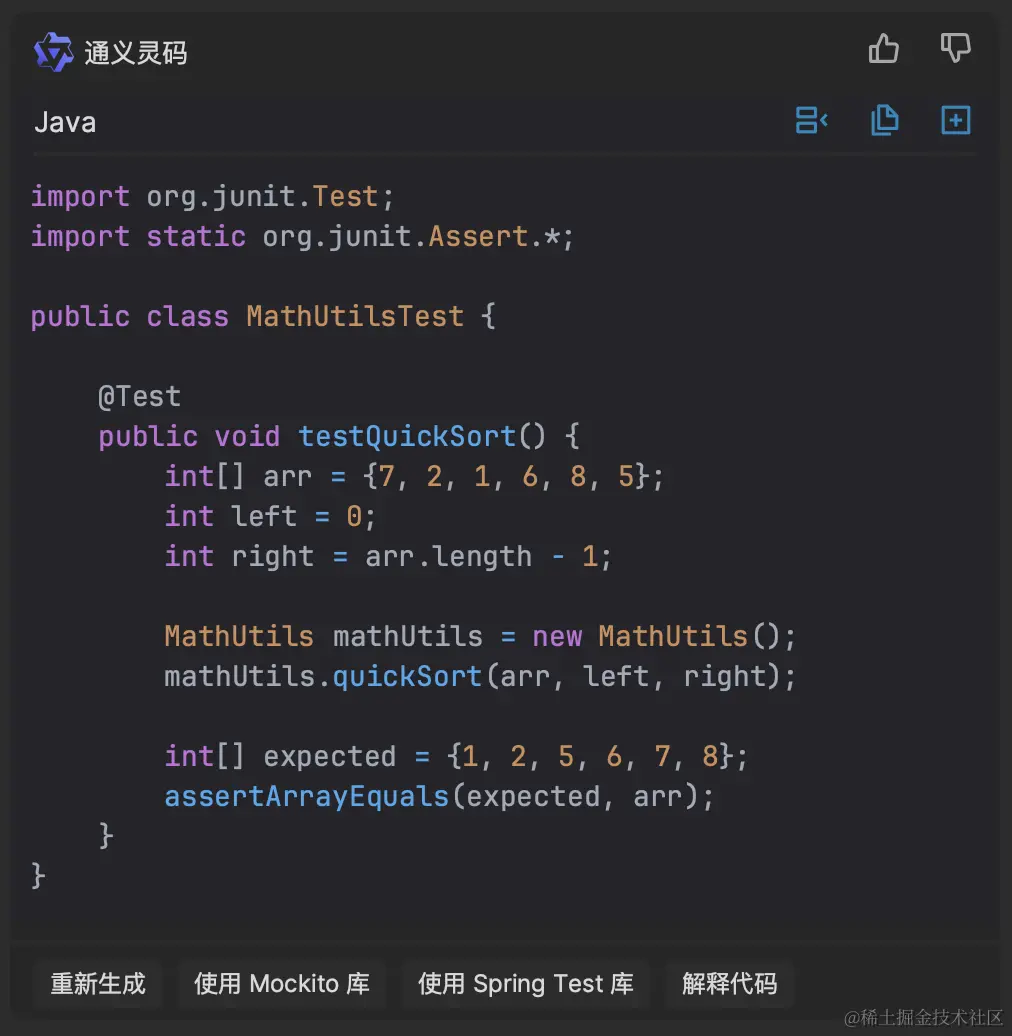
Task: Copy the Java code snippet
Action: point(885,120)
